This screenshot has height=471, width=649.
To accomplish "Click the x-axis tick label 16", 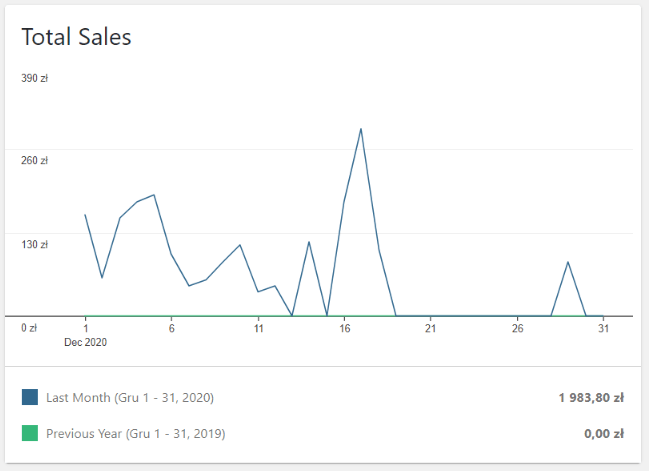I will pos(344,327).
